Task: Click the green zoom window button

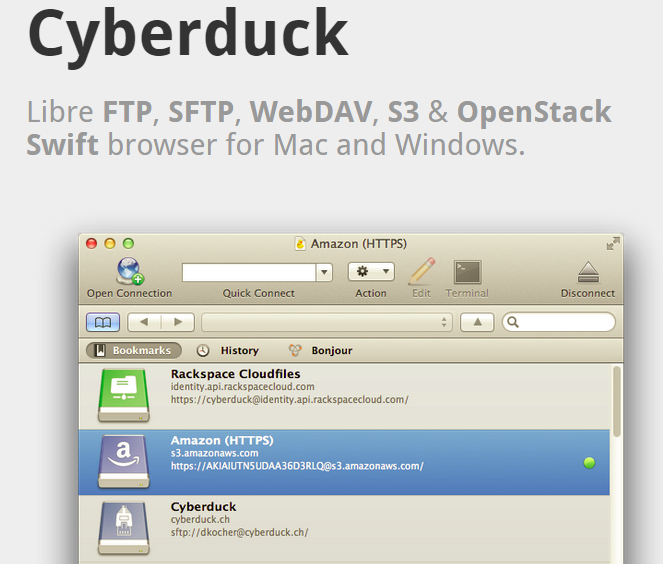Action: tap(128, 244)
